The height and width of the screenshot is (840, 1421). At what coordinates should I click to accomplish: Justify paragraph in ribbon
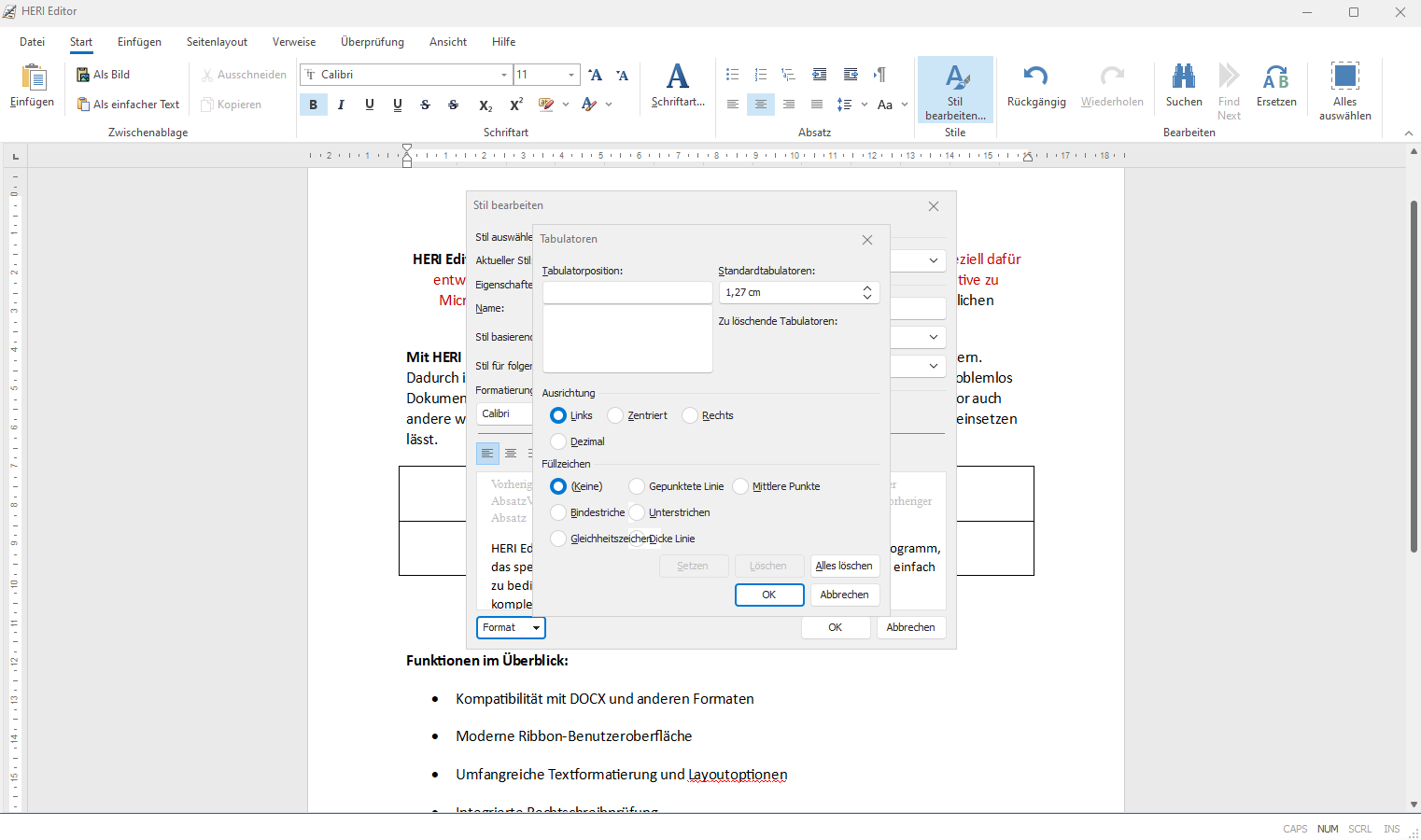(817, 105)
